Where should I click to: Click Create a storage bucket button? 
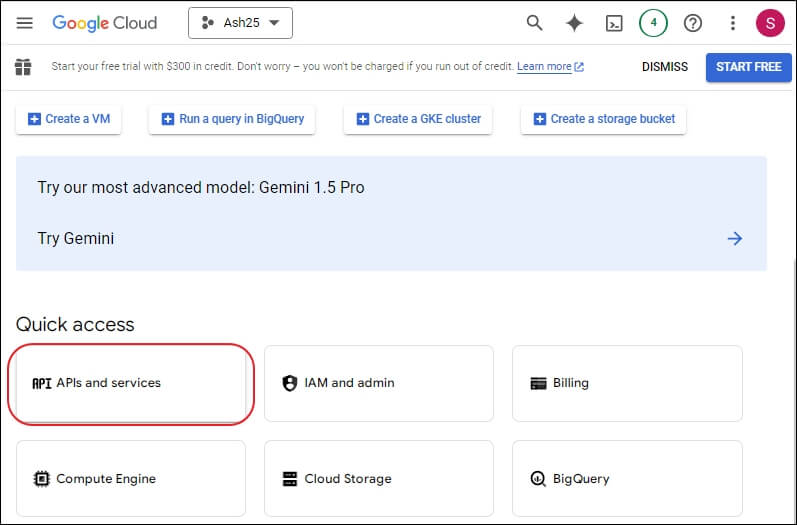point(603,119)
